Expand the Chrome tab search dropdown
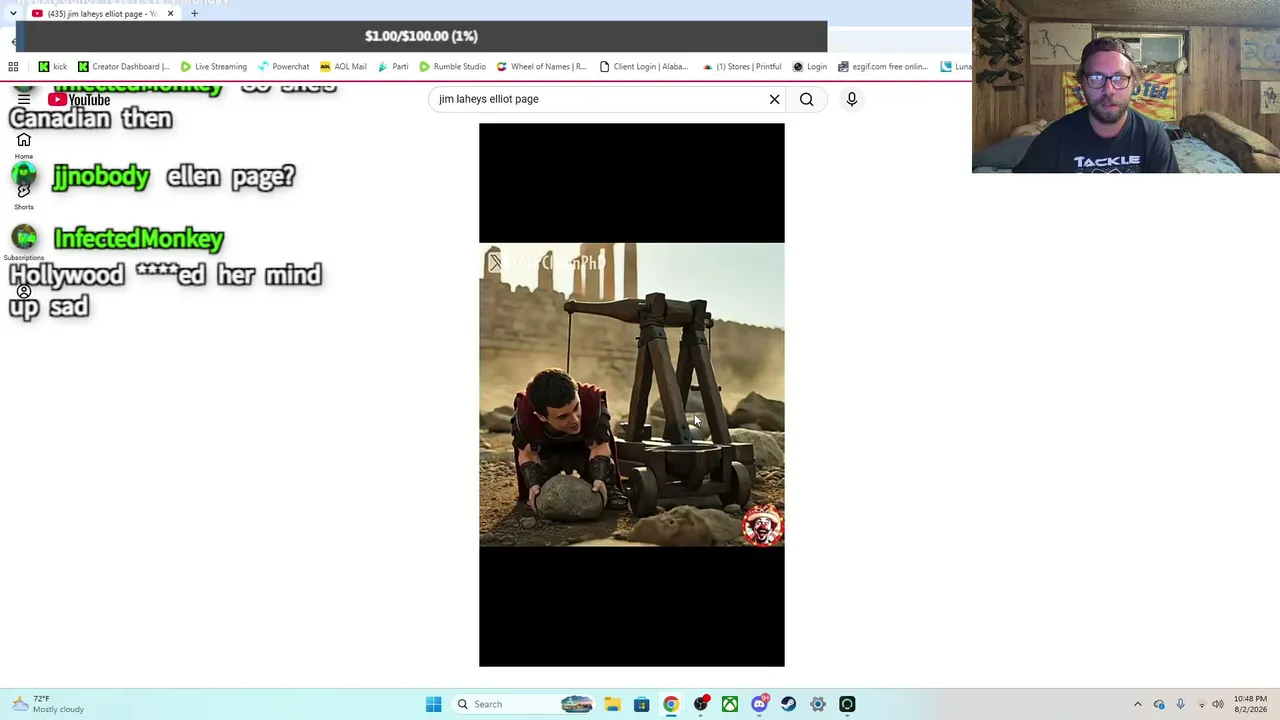This screenshot has width=1280, height=720. (12, 14)
